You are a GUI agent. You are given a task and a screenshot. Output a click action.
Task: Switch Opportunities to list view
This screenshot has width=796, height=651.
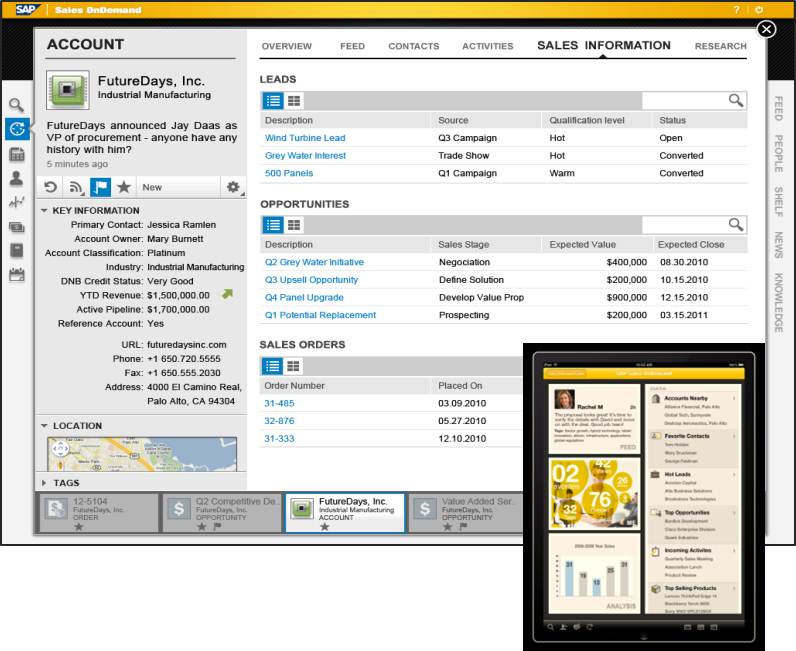pyautogui.click(x=273, y=224)
